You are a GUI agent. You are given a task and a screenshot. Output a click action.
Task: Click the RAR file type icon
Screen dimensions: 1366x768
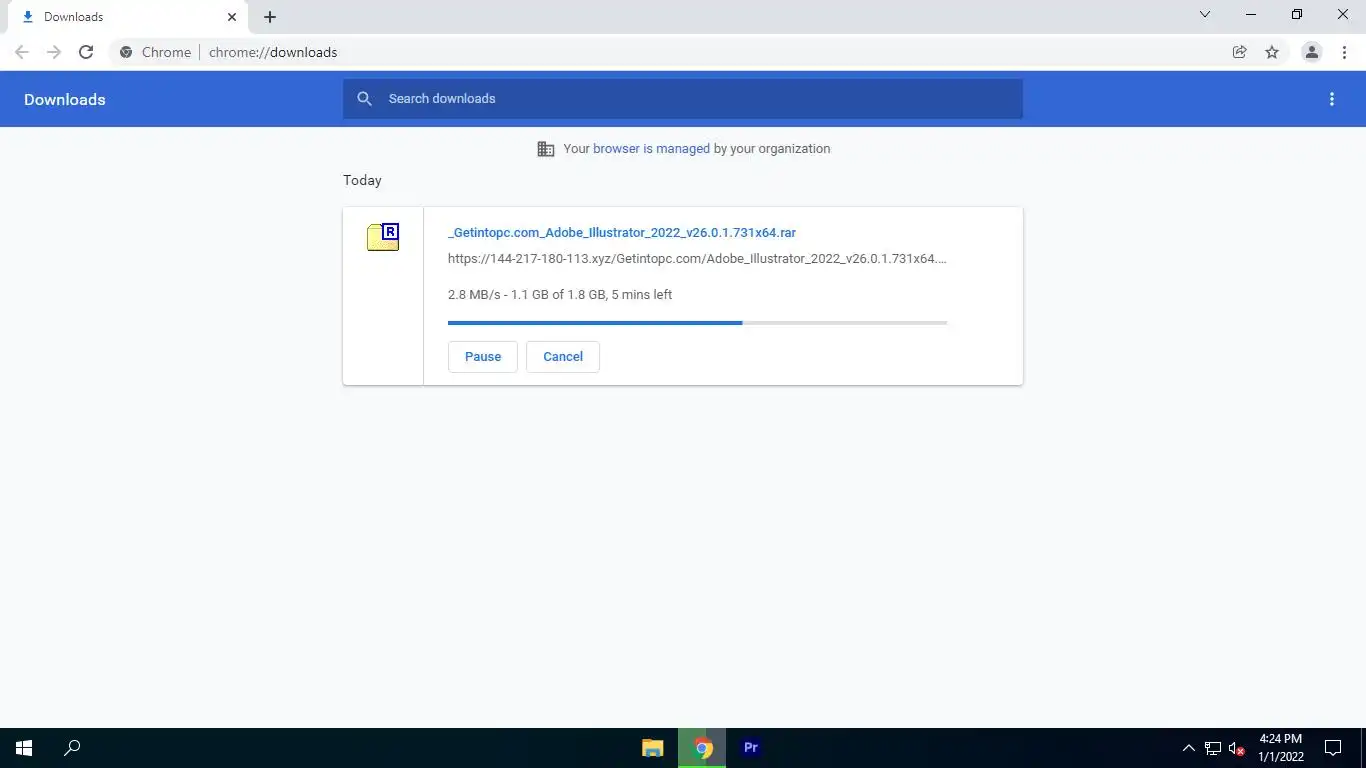pyautogui.click(x=383, y=236)
